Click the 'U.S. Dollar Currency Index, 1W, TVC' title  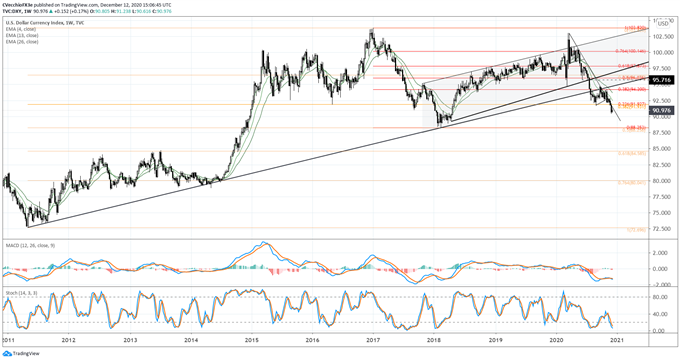point(45,23)
